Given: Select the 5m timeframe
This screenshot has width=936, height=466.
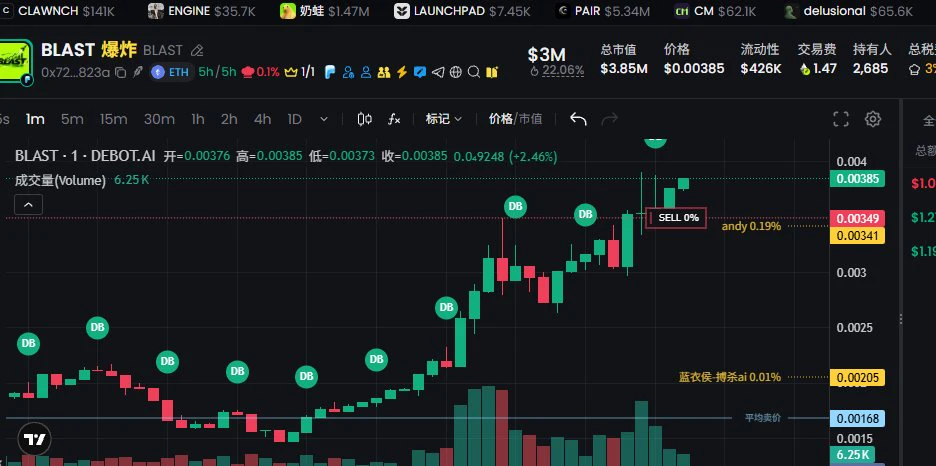Looking at the screenshot, I should [72, 119].
